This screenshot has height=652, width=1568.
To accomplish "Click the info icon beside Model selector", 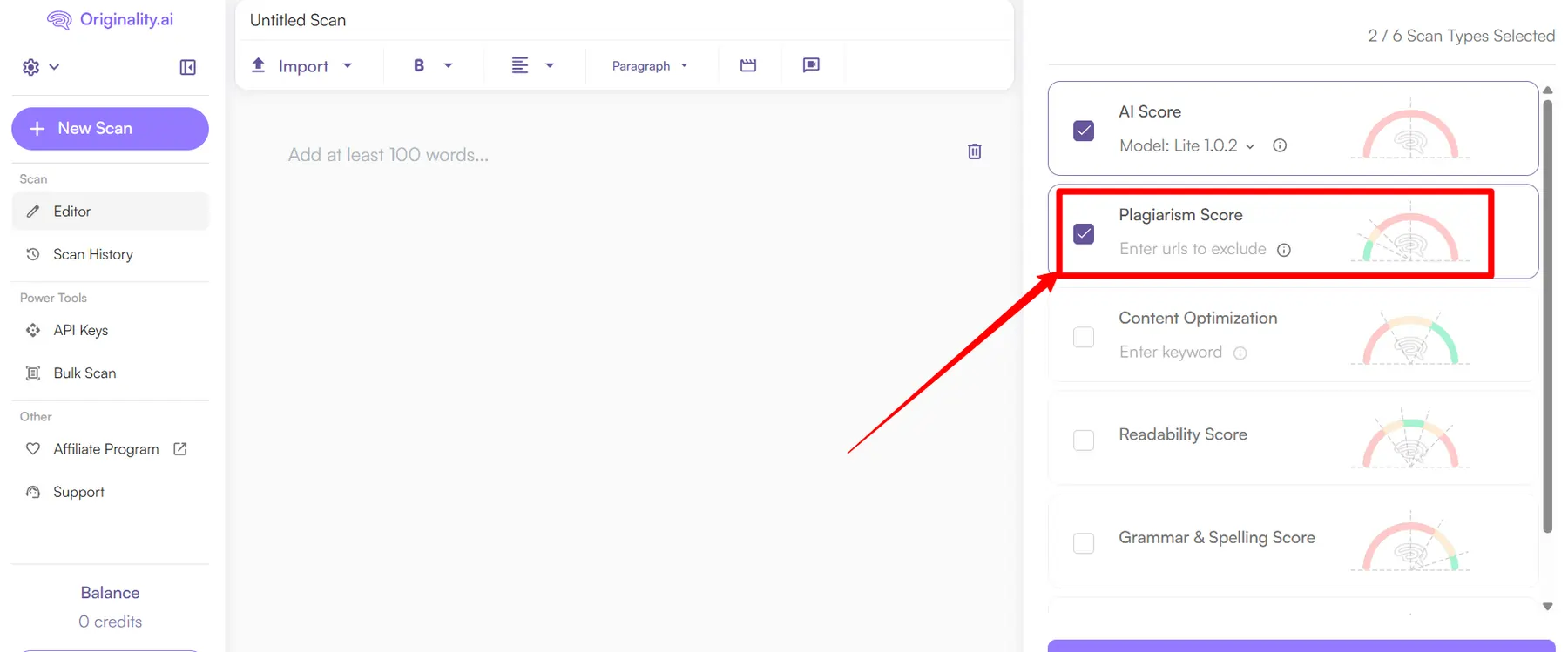I will click(x=1280, y=145).
